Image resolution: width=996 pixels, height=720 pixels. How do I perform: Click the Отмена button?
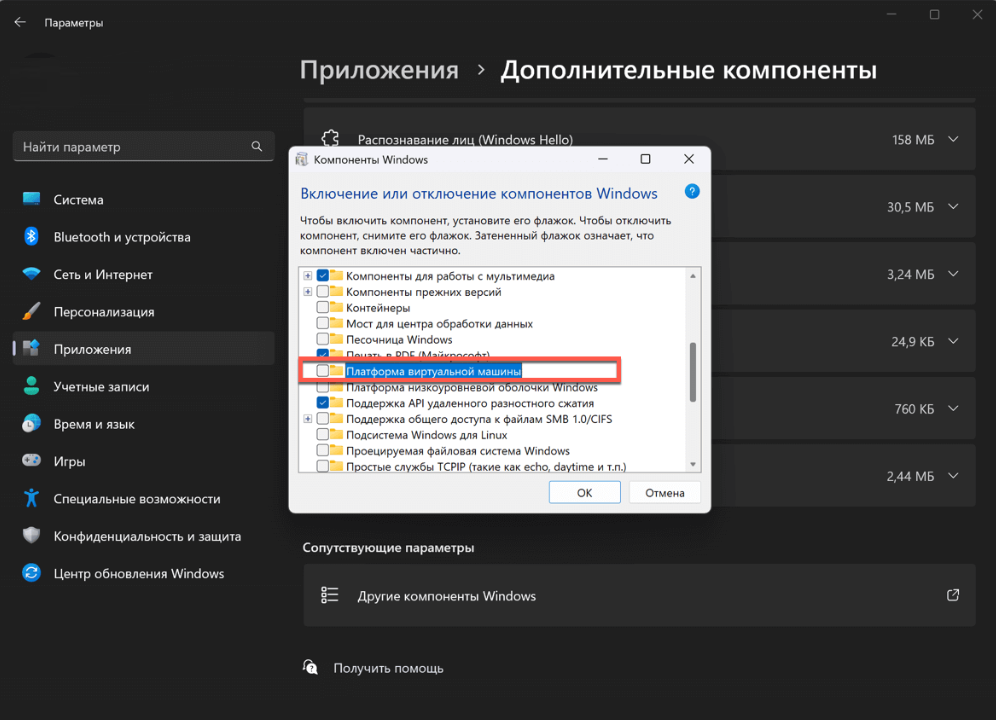(664, 492)
